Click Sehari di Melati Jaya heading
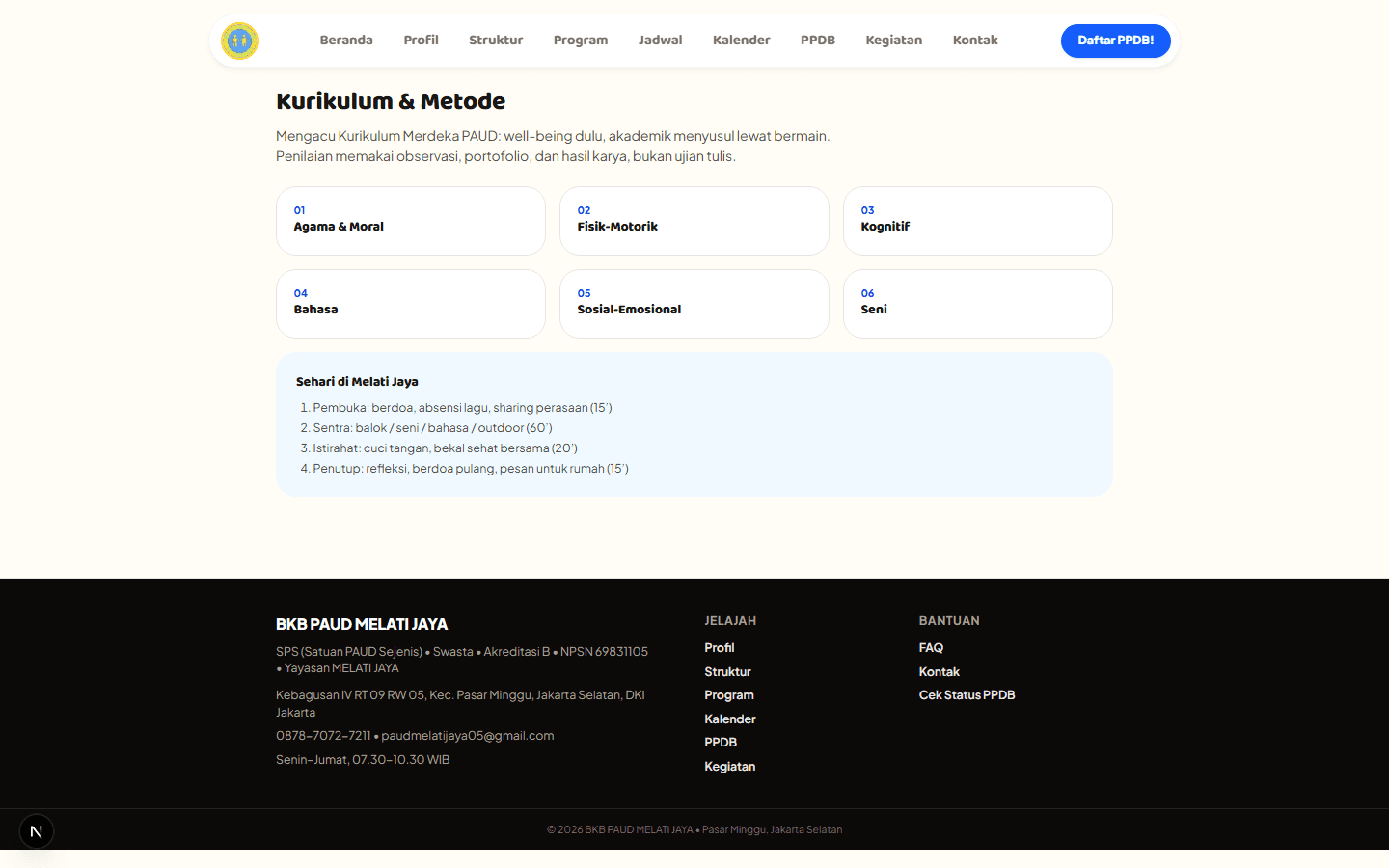This screenshot has width=1389, height=868. 357,382
